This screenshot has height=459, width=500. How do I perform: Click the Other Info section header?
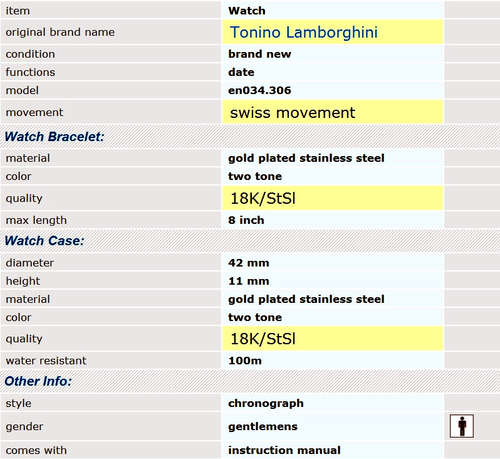[38, 381]
